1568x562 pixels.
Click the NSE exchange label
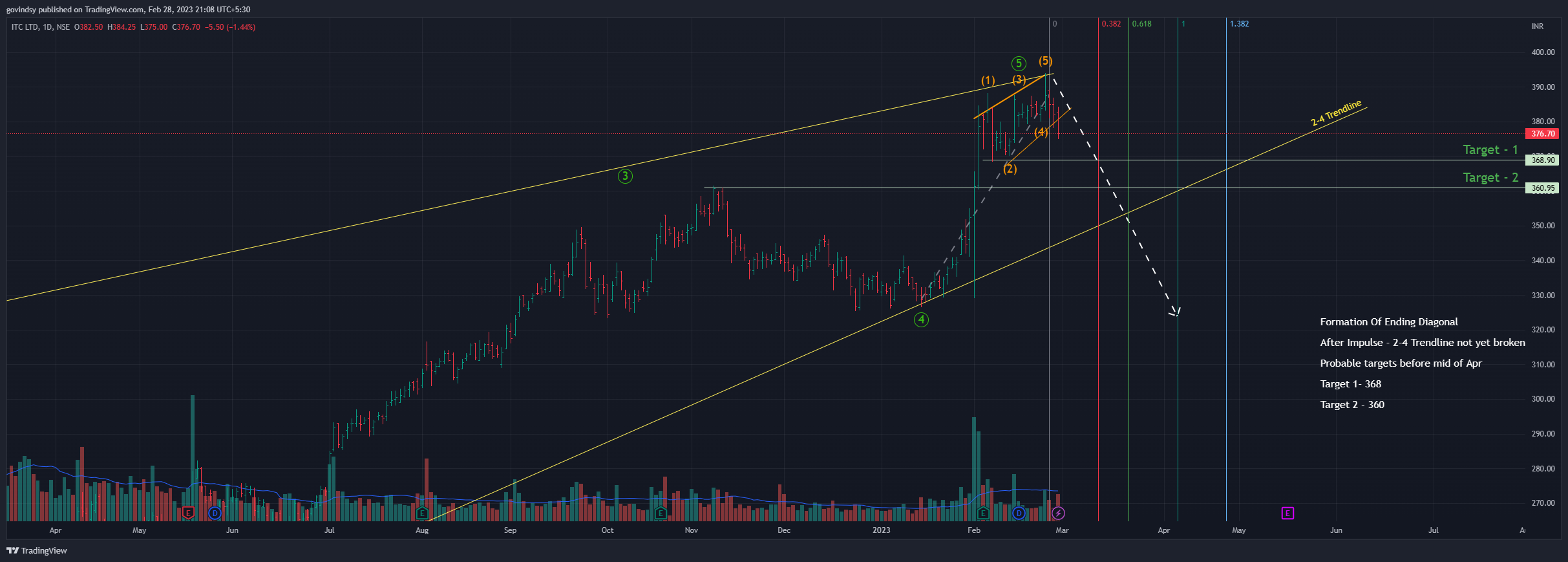pyautogui.click(x=63, y=27)
